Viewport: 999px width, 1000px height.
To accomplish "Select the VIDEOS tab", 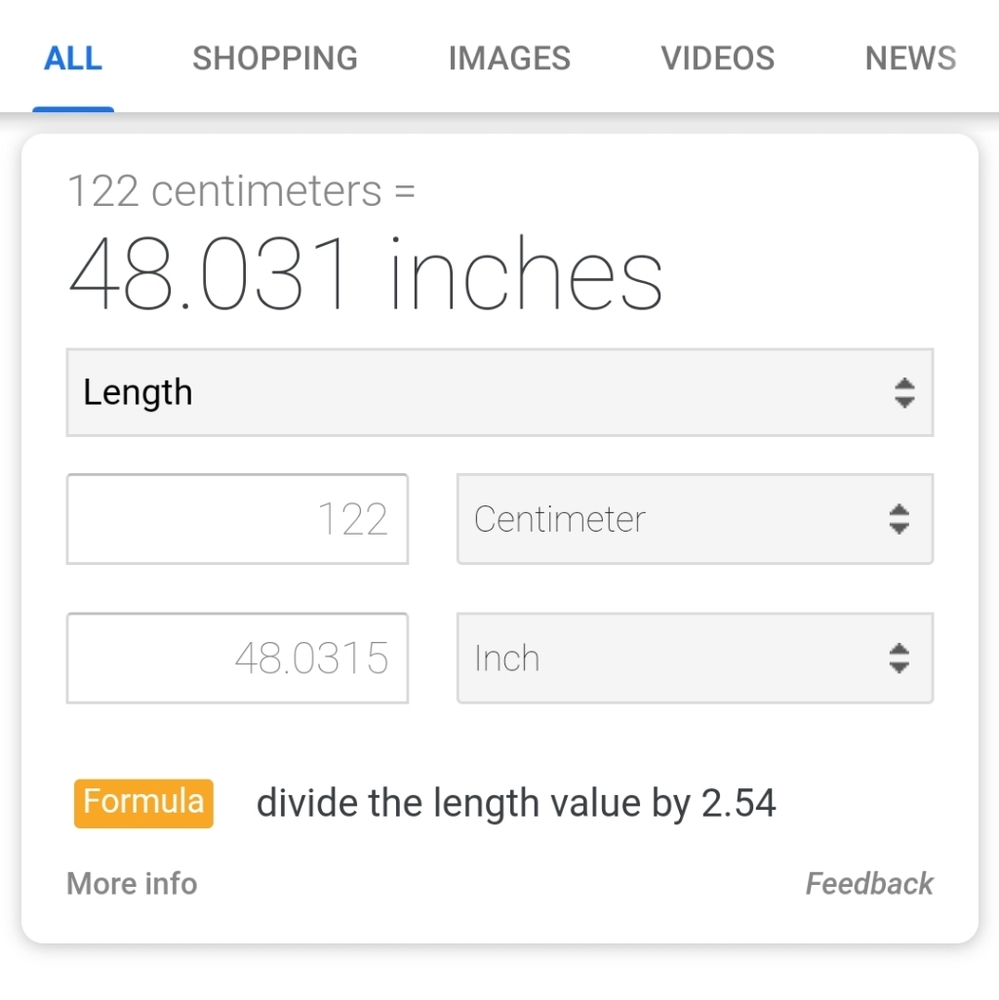I will pos(717,58).
